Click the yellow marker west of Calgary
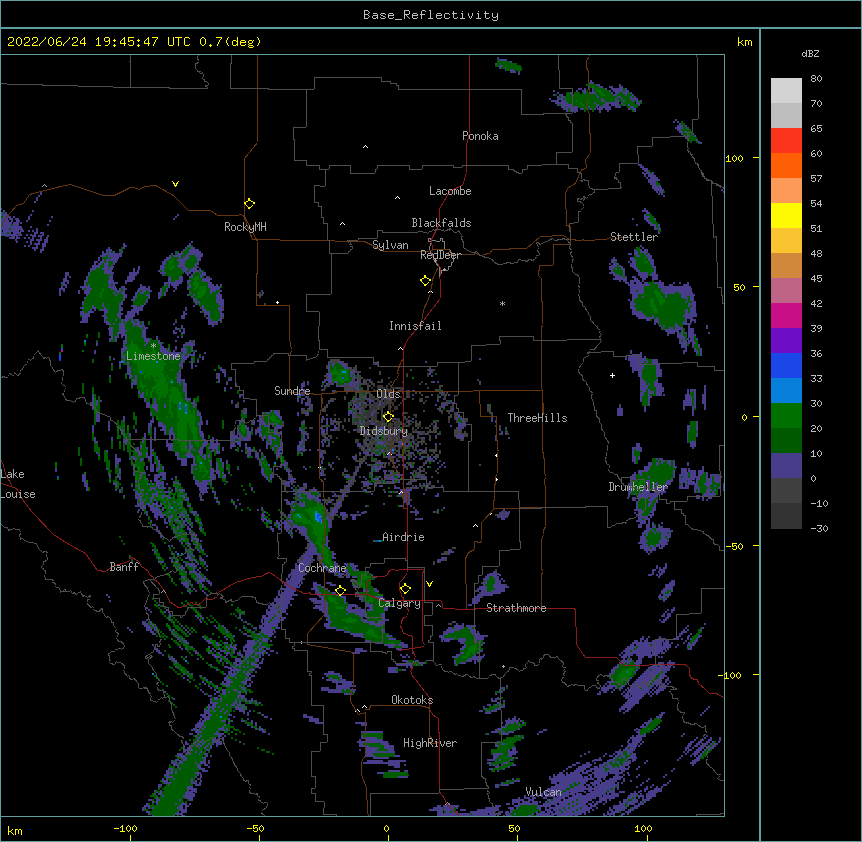This screenshot has width=862, height=842. (x=340, y=590)
